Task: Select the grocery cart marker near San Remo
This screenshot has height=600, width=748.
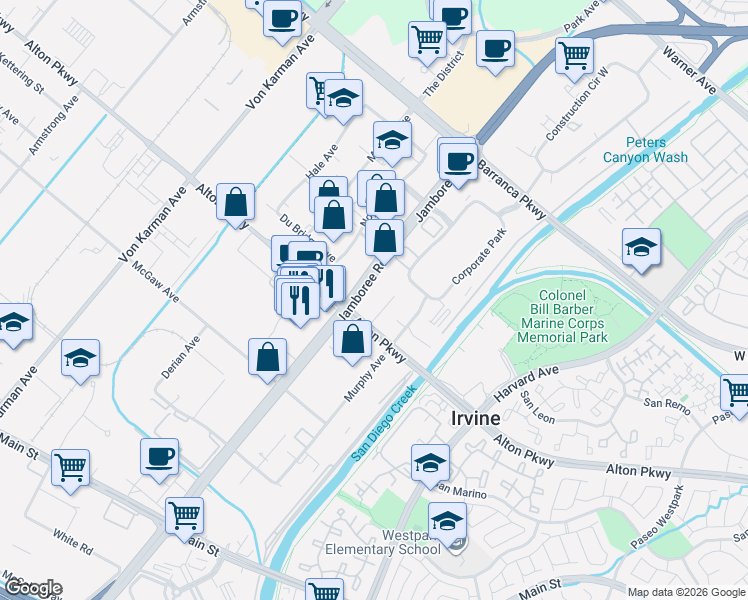Action: (737, 393)
